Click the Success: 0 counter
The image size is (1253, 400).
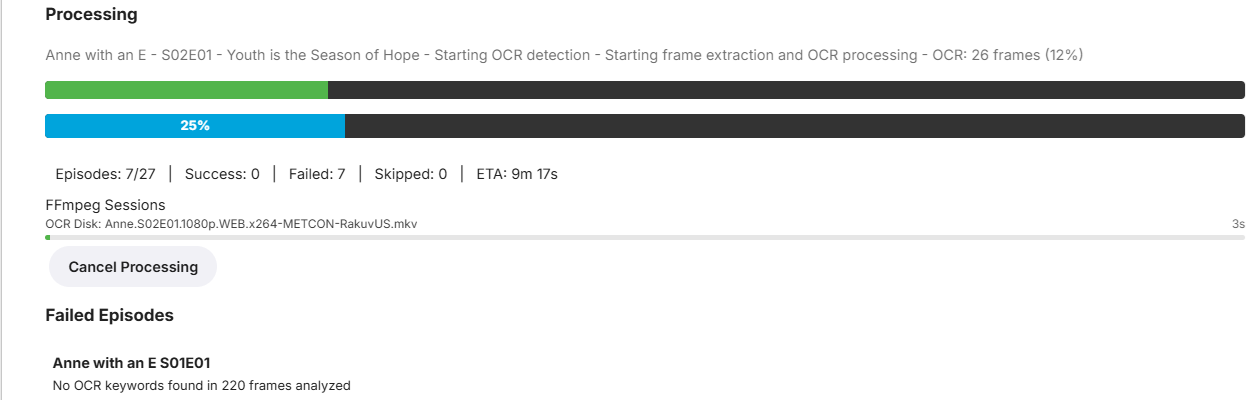tap(222, 174)
